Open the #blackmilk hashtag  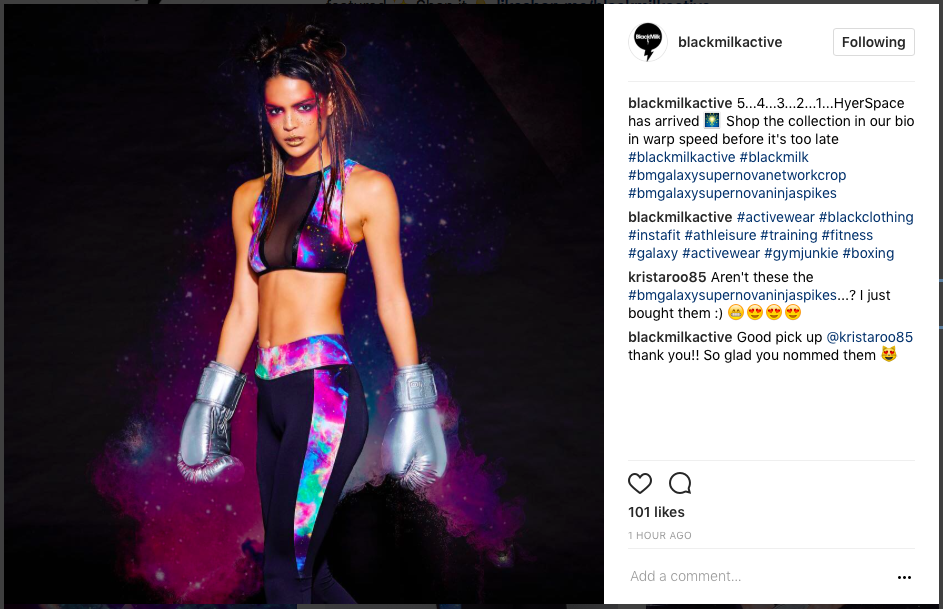774,158
